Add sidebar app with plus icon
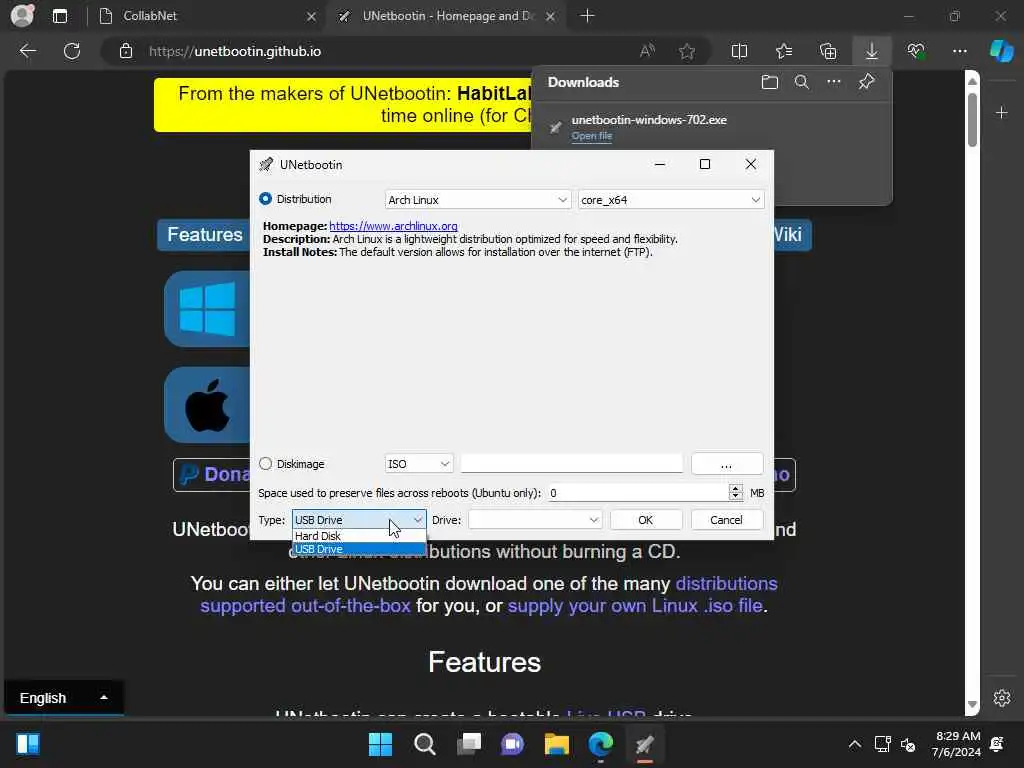Image resolution: width=1024 pixels, height=768 pixels. point(1002,113)
